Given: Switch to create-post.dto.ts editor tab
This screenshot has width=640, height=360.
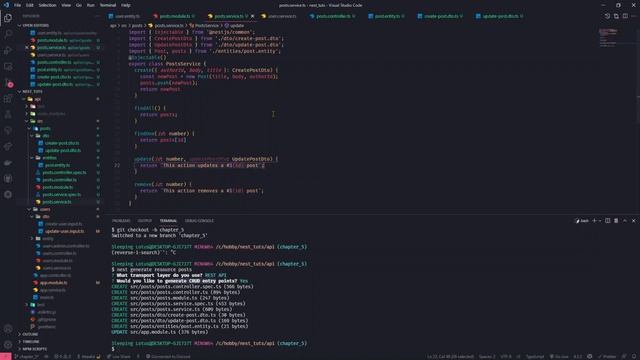Looking at the screenshot, I should pyautogui.click(x=440, y=16).
